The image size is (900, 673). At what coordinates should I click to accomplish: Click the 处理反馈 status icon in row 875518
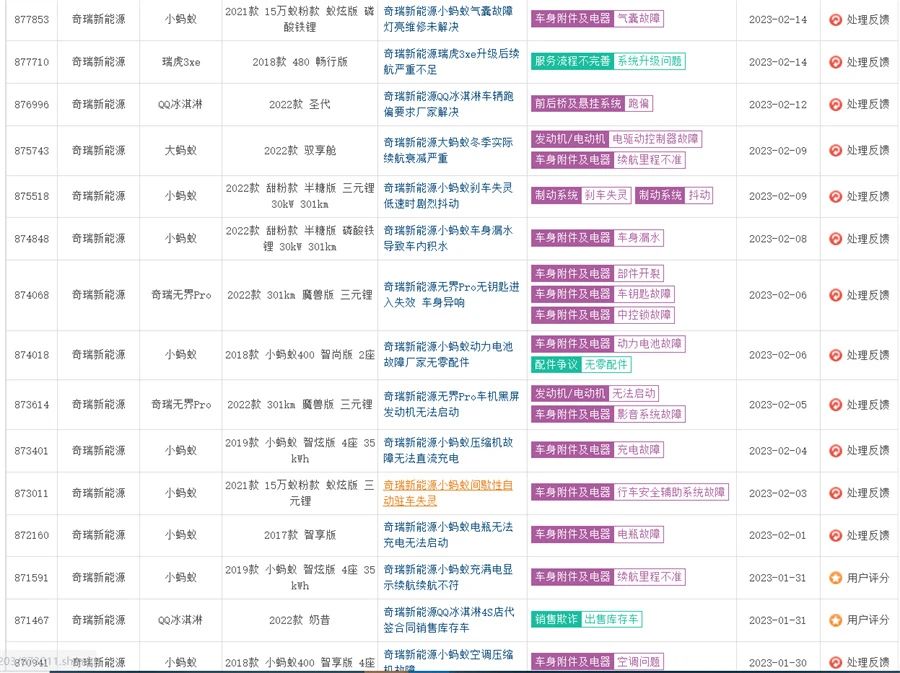835,196
